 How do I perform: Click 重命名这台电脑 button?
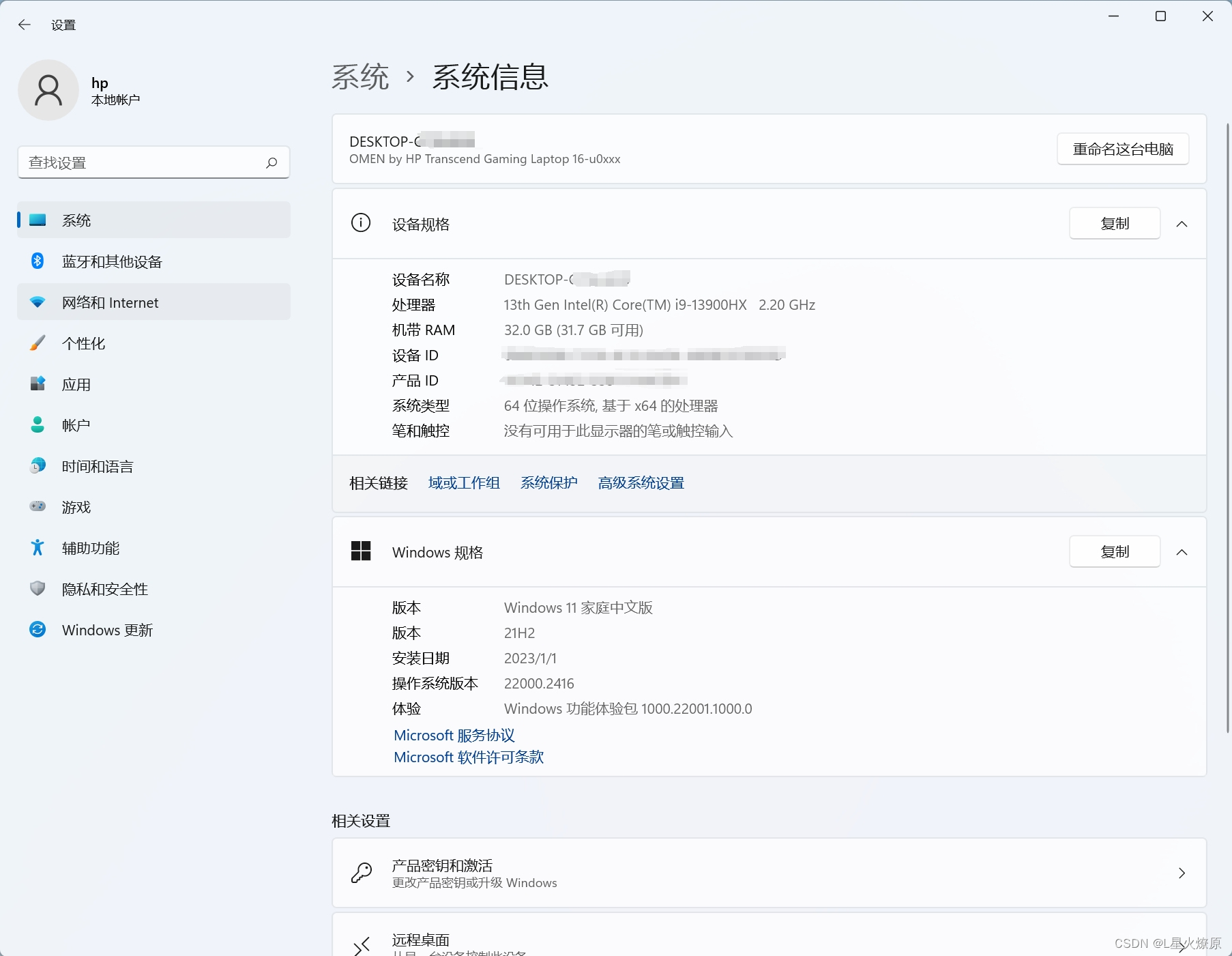tap(1123, 149)
